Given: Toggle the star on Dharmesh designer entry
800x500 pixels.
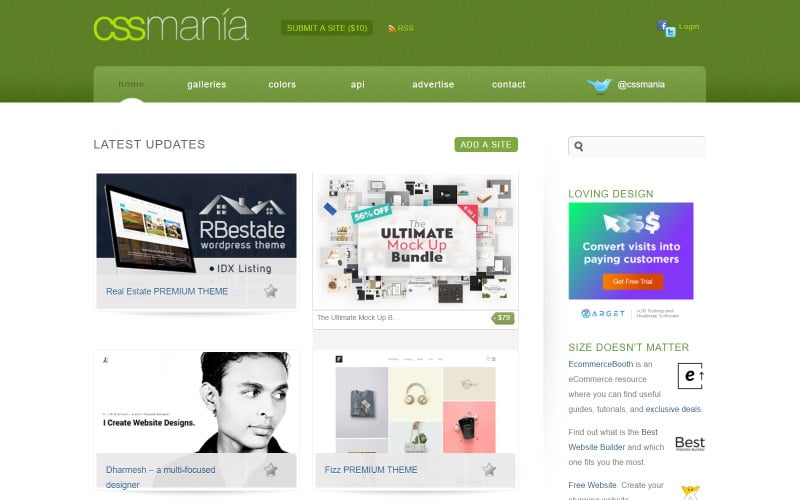Looking at the screenshot, I should click(271, 469).
